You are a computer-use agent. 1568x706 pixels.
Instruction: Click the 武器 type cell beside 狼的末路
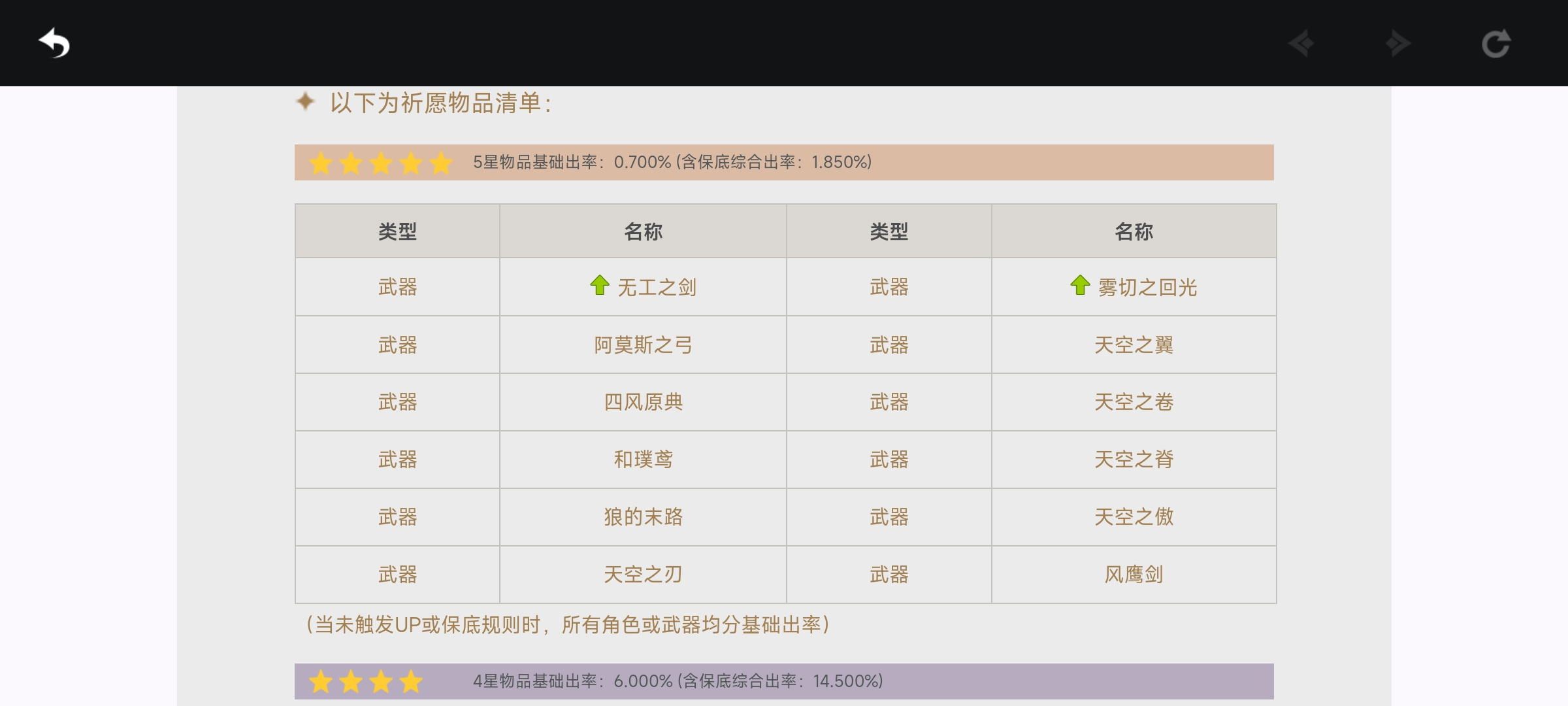(397, 517)
